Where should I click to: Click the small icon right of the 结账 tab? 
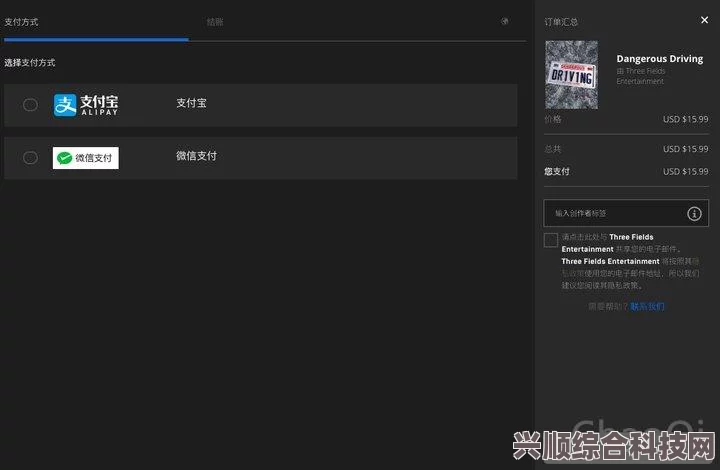click(505, 21)
